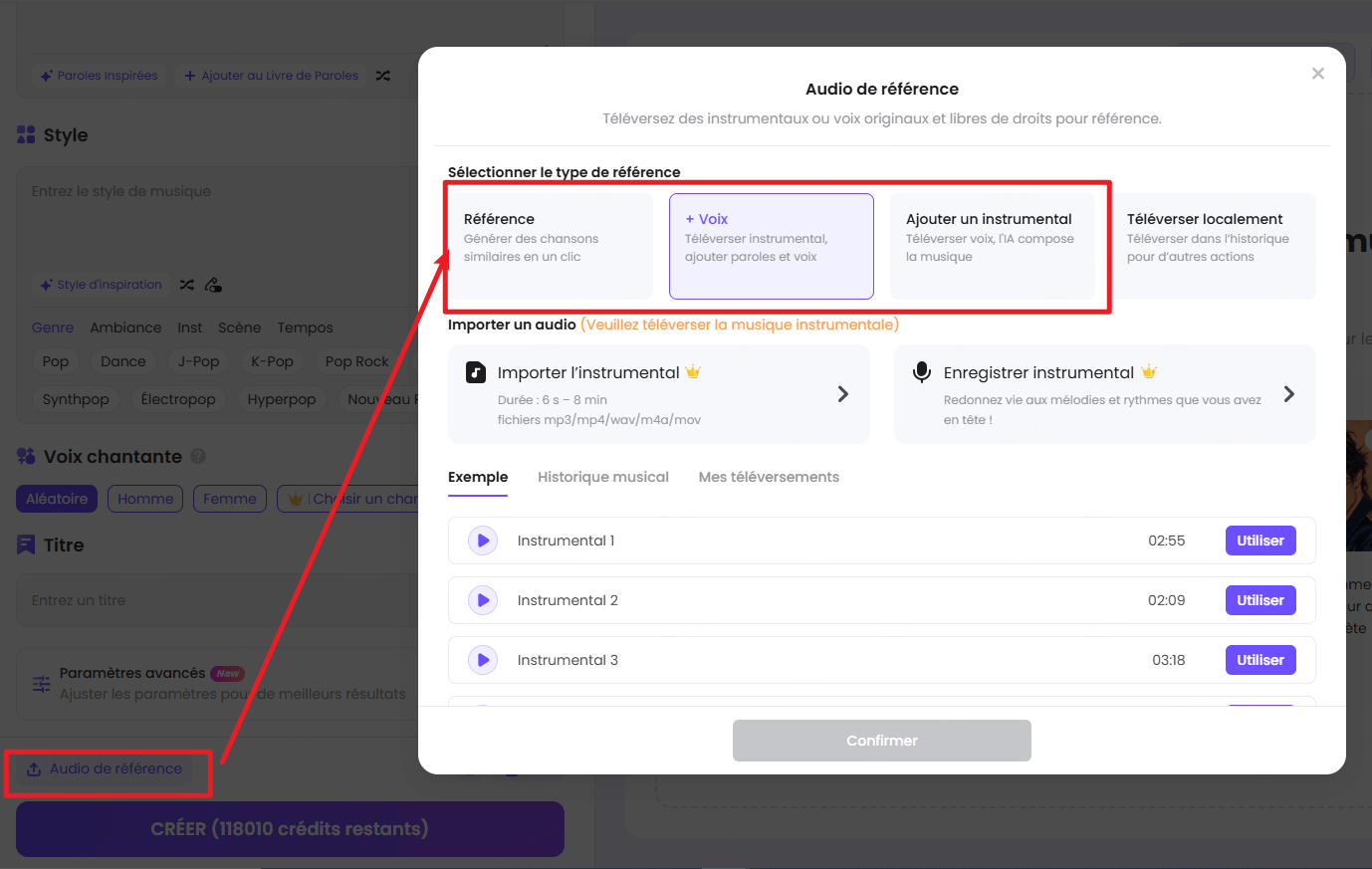This screenshot has height=869, width=1372.
Task: Expand Importer l'instrumental with its chevron
Action: [x=842, y=394]
